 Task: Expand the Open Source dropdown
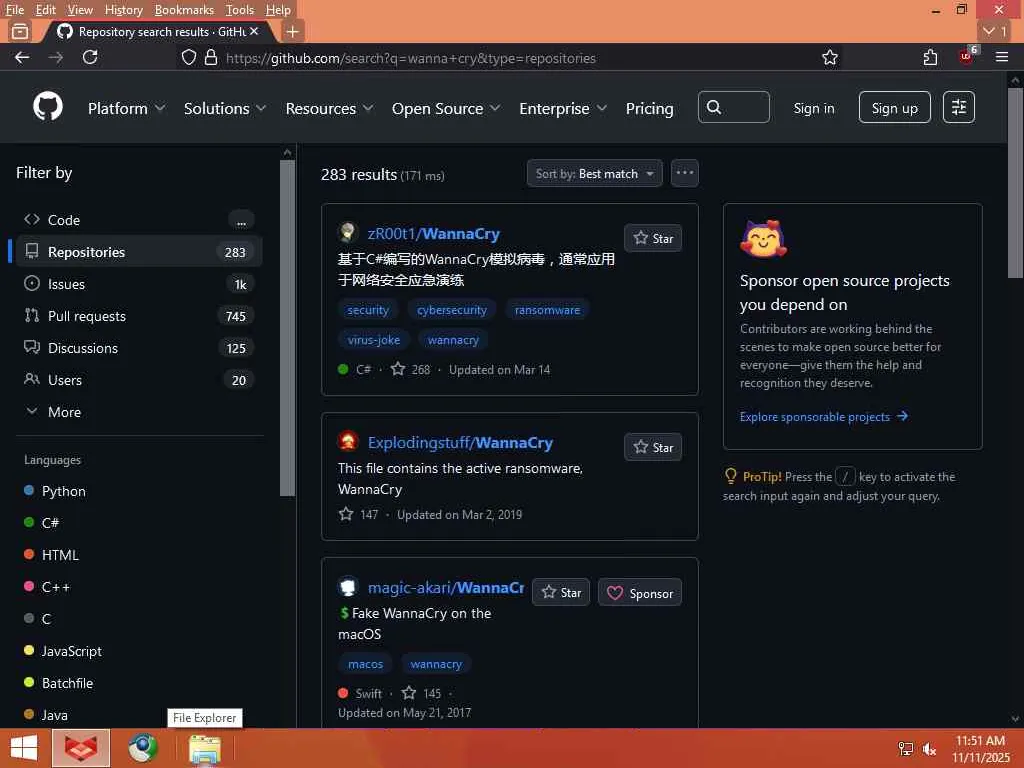tap(446, 108)
